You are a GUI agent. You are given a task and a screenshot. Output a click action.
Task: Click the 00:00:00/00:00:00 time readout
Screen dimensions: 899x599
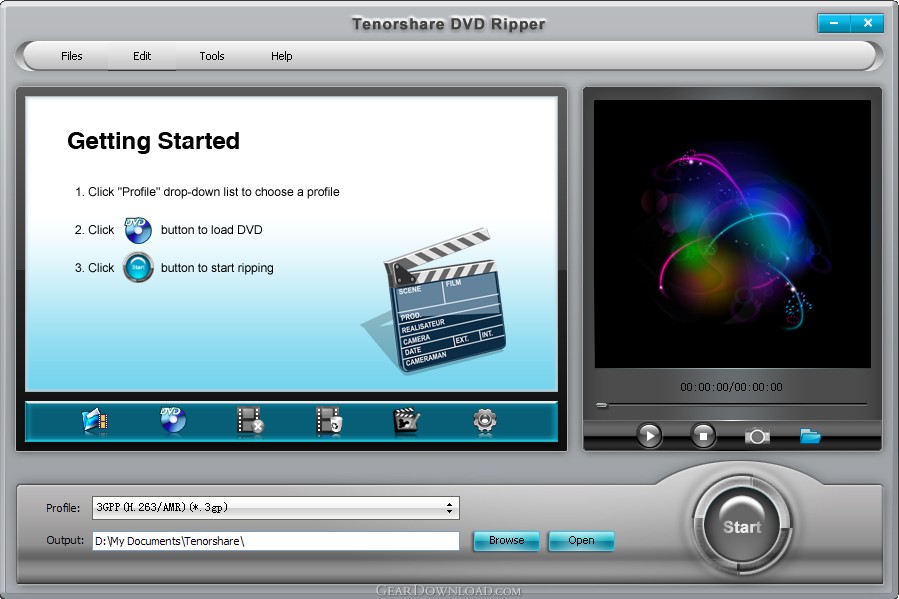coord(731,387)
